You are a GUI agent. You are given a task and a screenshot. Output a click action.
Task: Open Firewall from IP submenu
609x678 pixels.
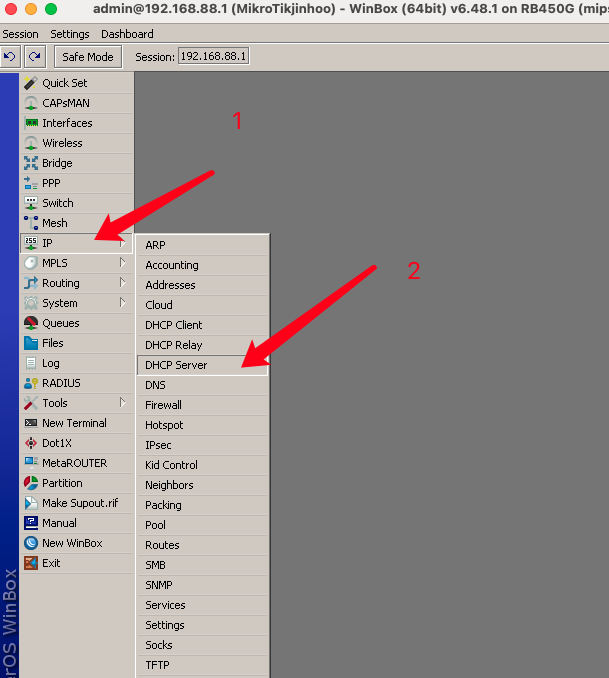point(202,405)
